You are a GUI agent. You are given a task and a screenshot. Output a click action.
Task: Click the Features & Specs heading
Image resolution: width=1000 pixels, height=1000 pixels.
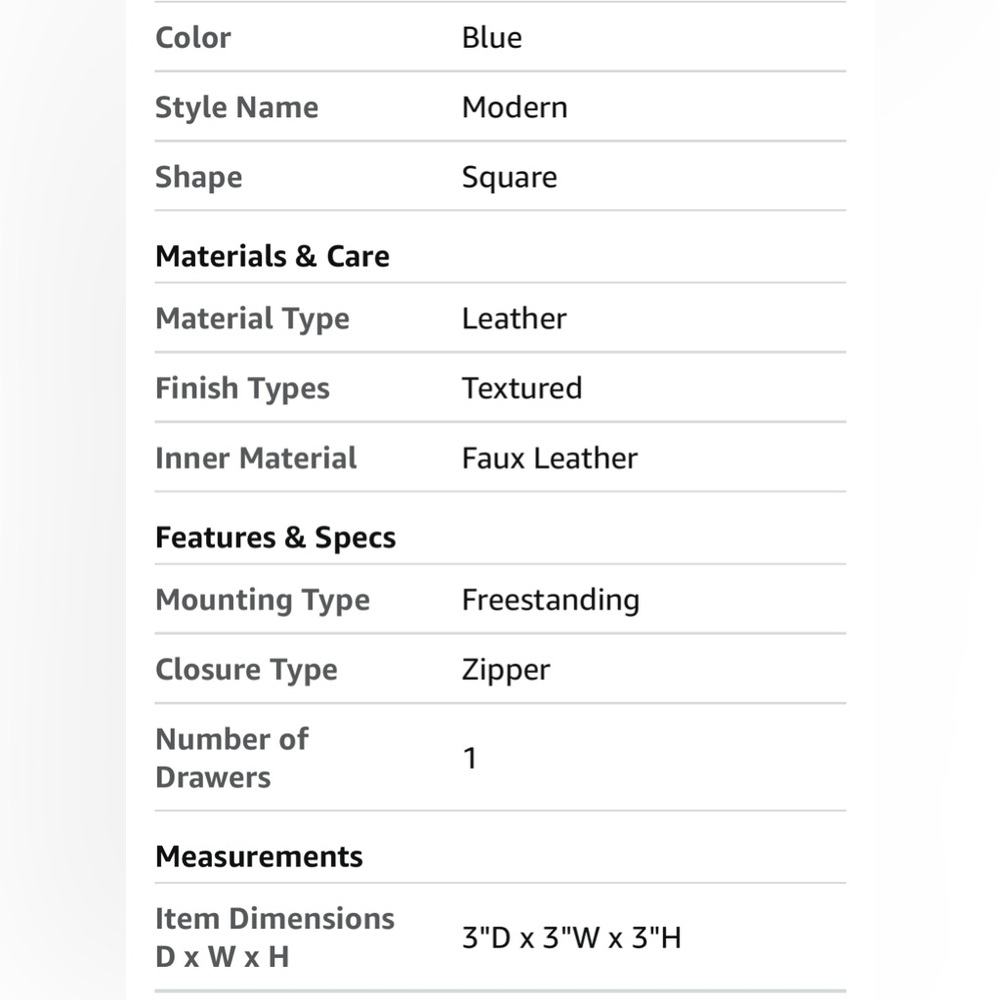pos(276,538)
